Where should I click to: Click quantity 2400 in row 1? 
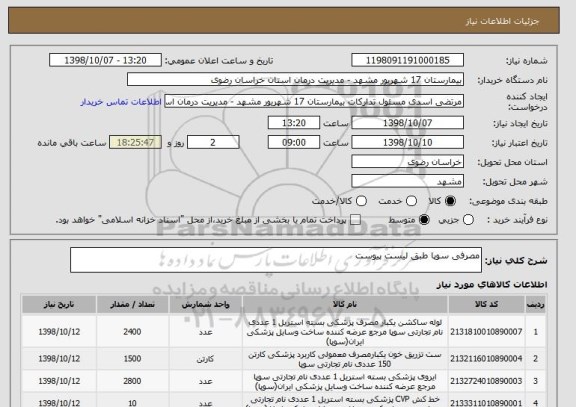pos(132,332)
